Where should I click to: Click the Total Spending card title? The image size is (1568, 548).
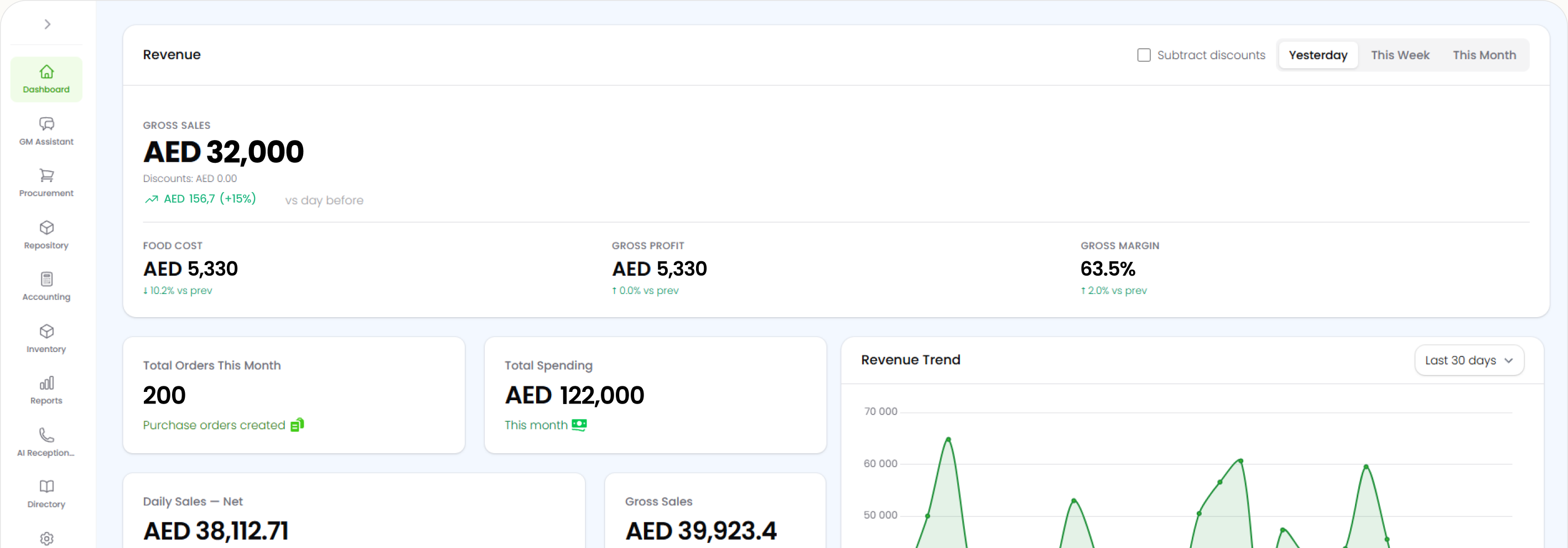click(x=548, y=366)
